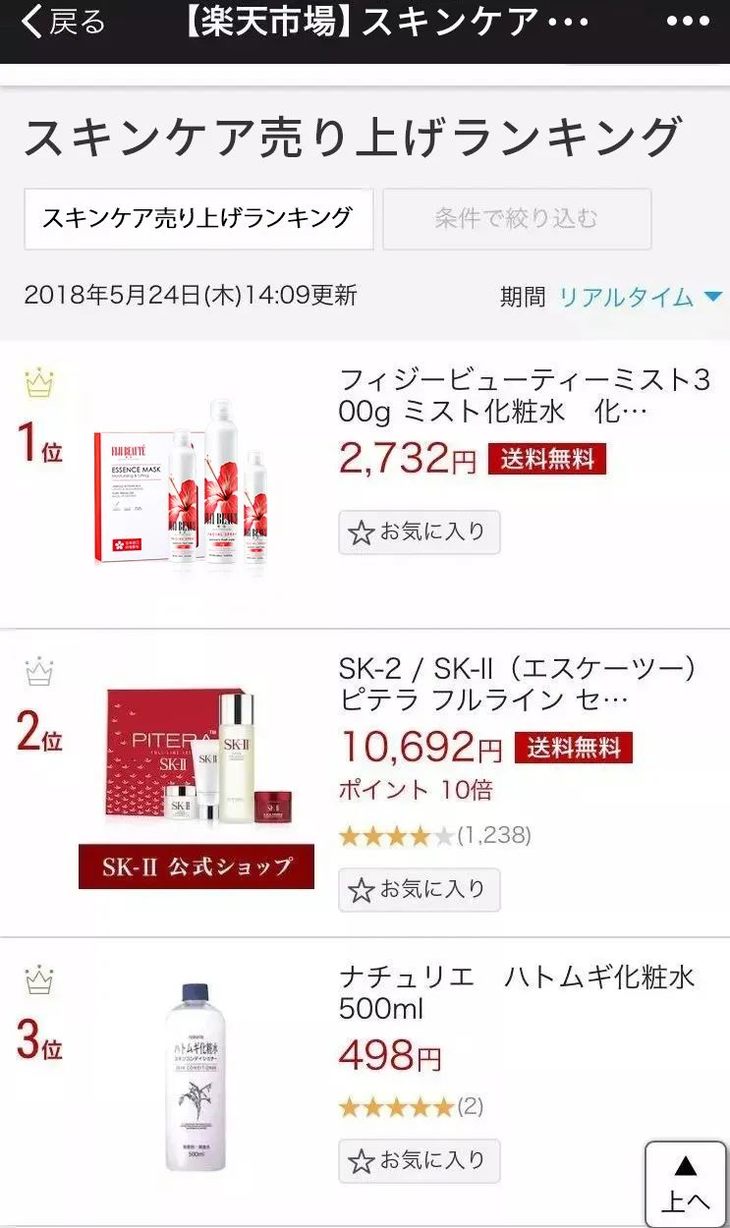Click the blue dropdown arrow beside リアルタイム

pos(713,297)
